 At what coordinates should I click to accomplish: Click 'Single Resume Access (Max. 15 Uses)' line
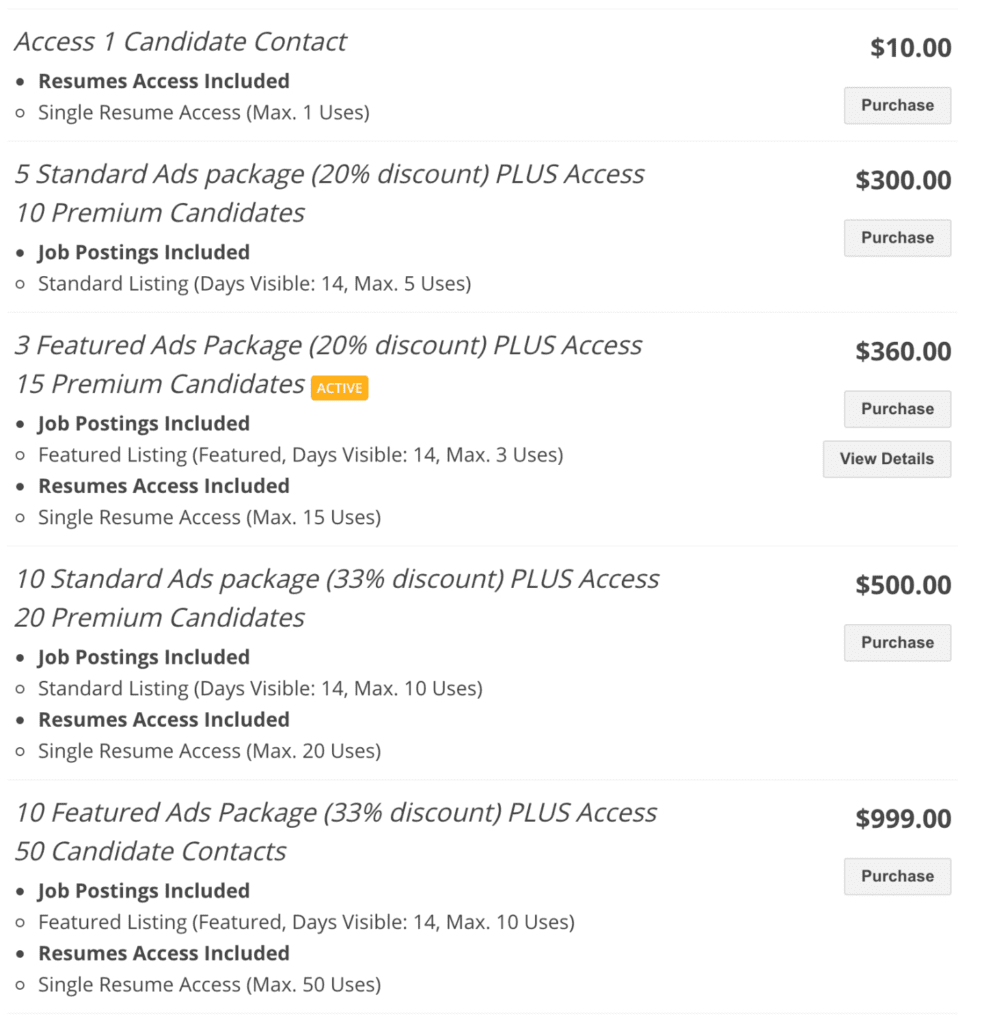pyautogui.click(x=210, y=517)
